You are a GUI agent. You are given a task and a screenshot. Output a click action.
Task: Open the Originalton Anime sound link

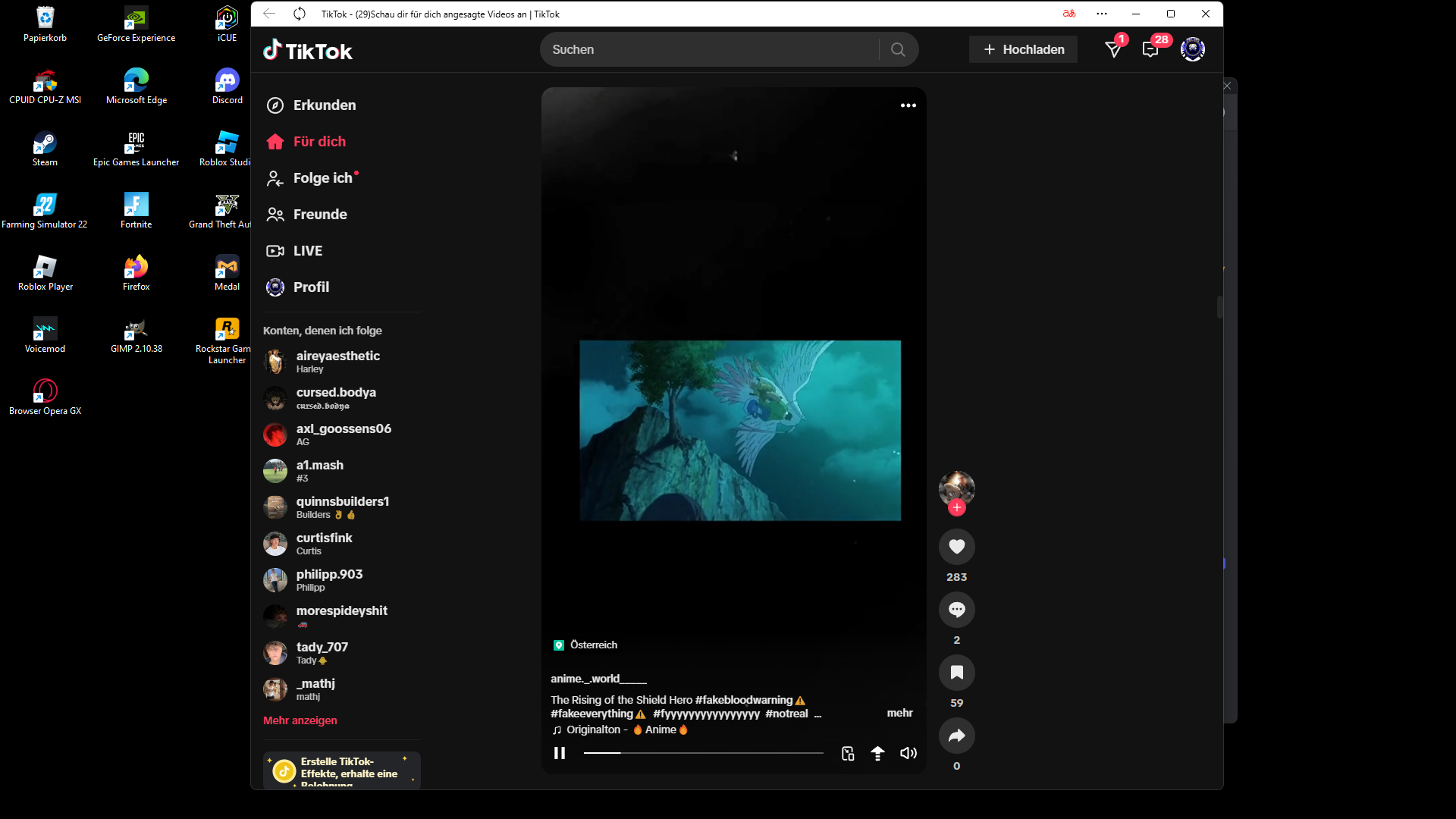tap(620, 730)
